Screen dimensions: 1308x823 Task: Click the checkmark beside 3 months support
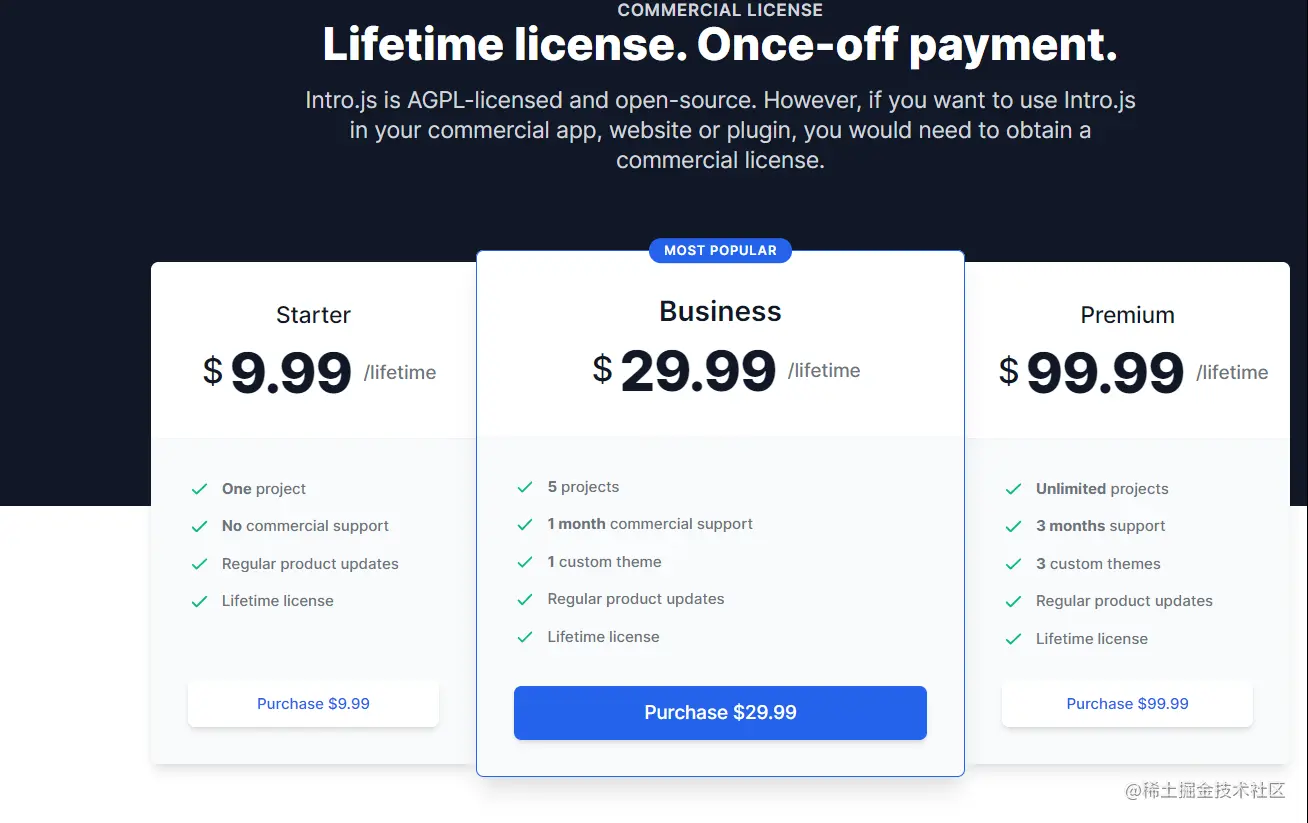(1013, 526)
